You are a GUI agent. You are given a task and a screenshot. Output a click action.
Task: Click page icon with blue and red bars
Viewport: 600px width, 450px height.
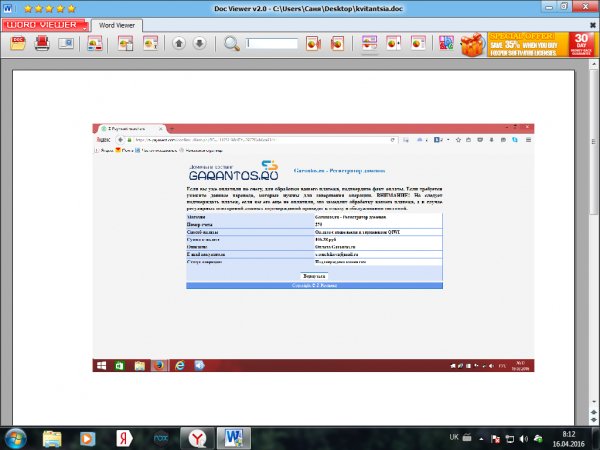click(x=95, y=43)
